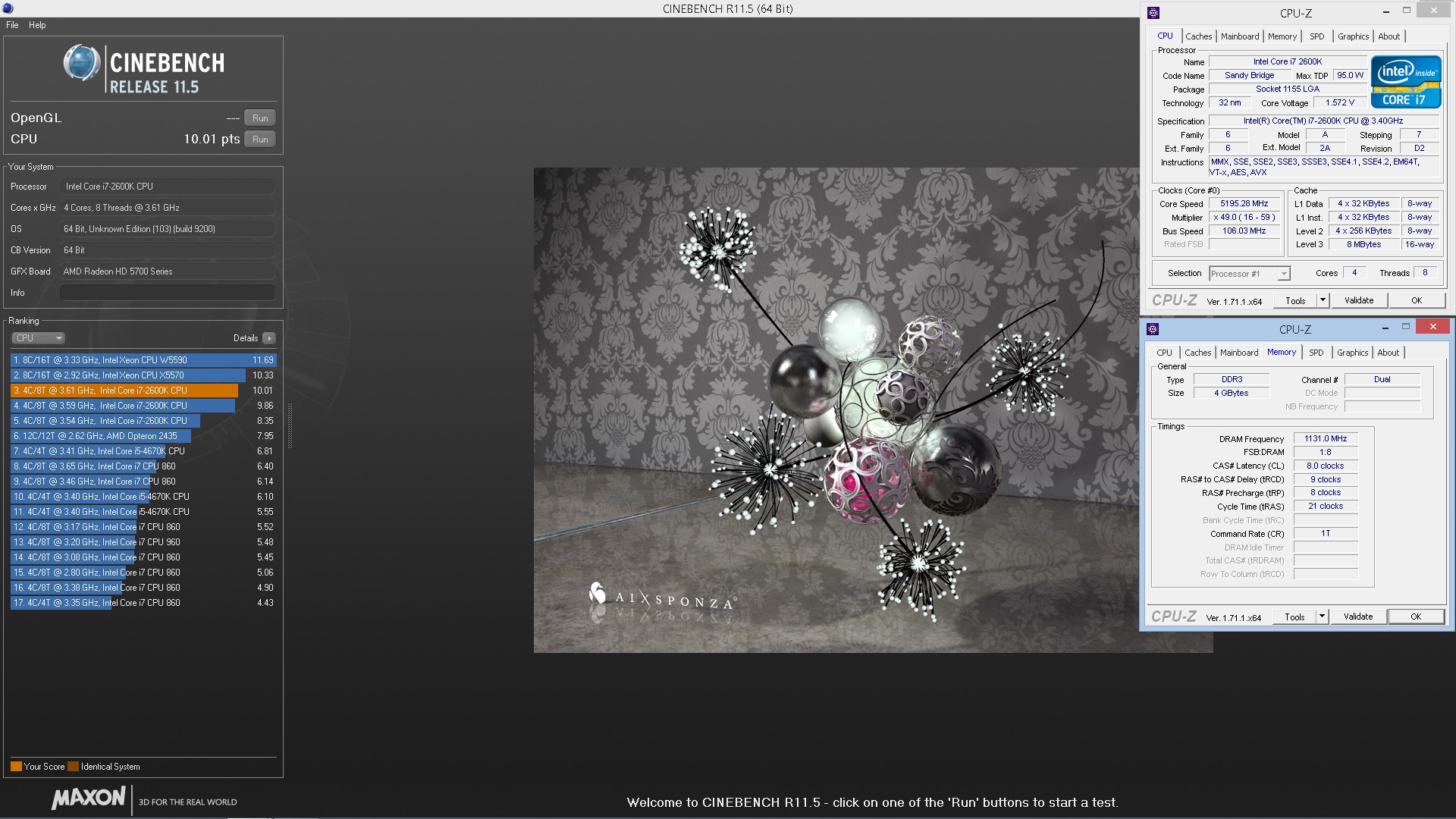Switch to Graphics tab in bottom CPU-Z window

click(1352, 353)
